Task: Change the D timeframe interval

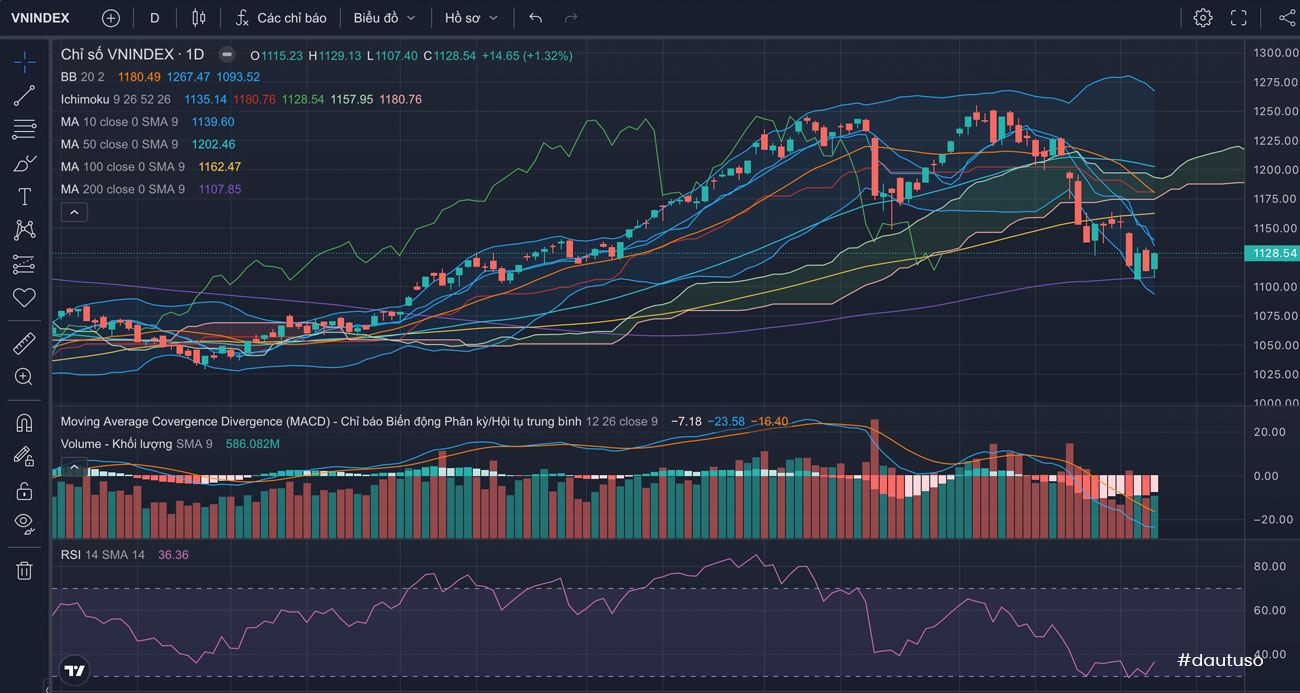Action: (x=154, y=18)
